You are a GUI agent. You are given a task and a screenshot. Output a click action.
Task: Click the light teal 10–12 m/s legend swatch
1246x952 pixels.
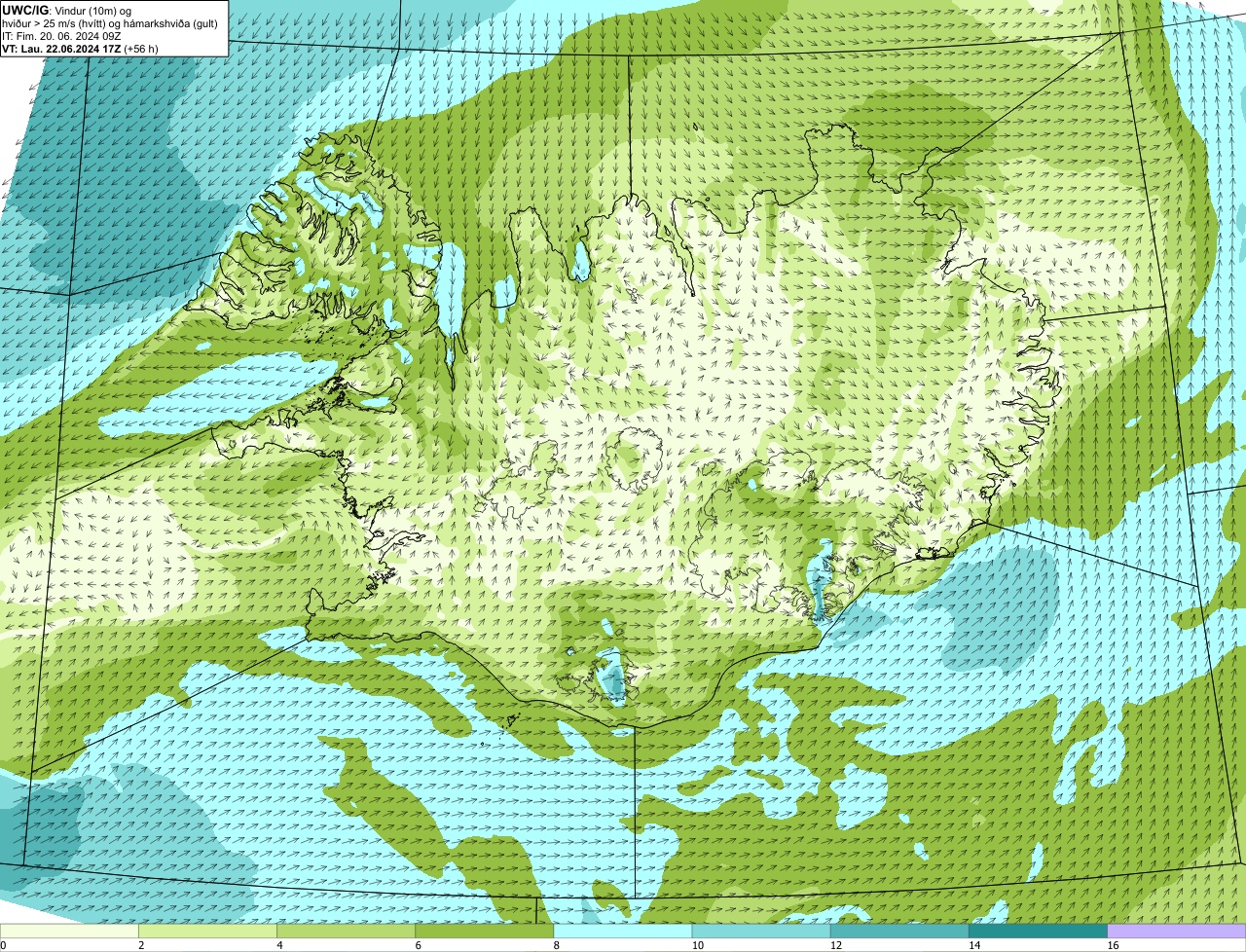(761, 932)
